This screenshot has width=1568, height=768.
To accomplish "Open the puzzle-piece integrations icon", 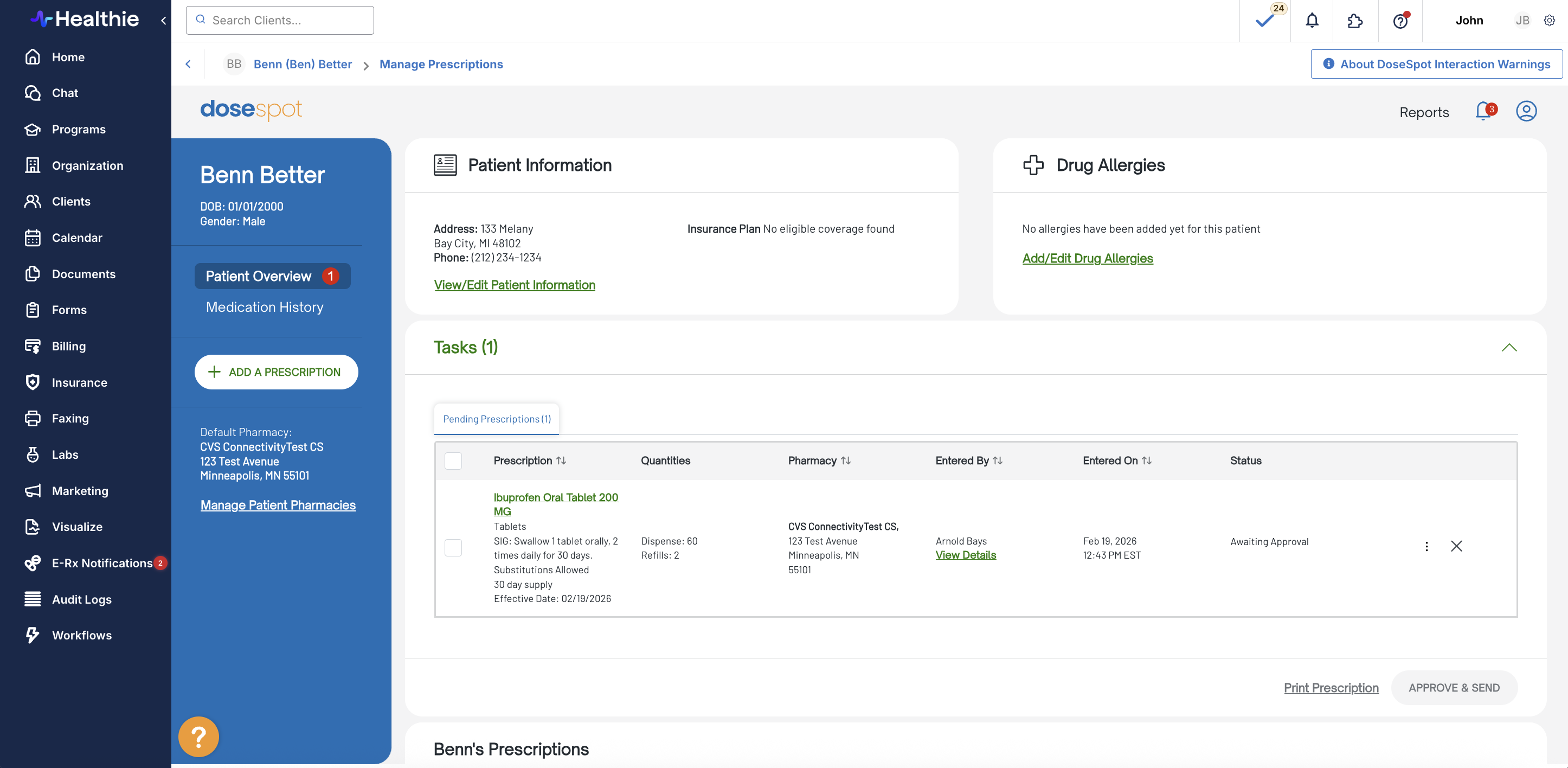I will 1355,21.
